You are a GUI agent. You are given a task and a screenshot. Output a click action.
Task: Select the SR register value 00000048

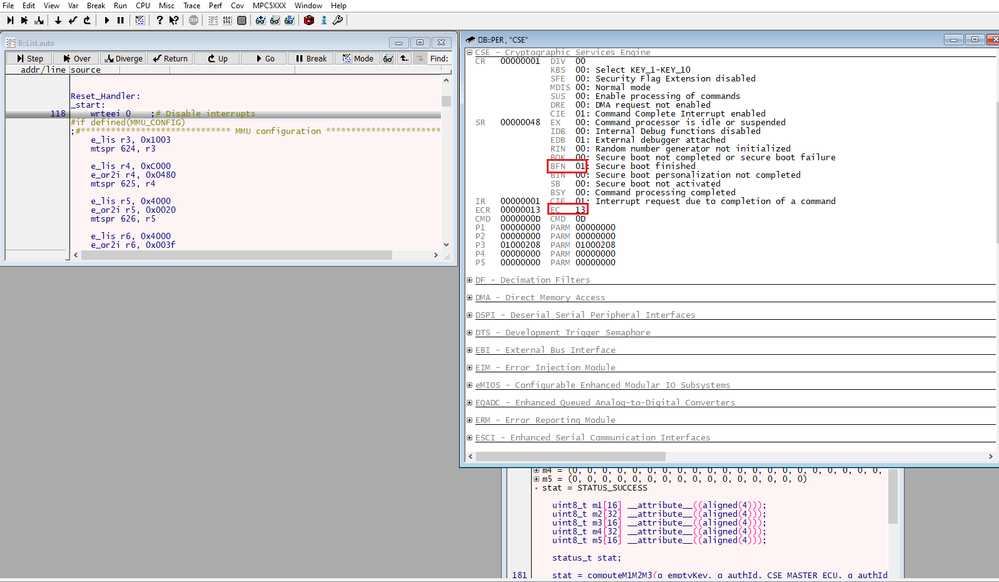pos(520,122)
